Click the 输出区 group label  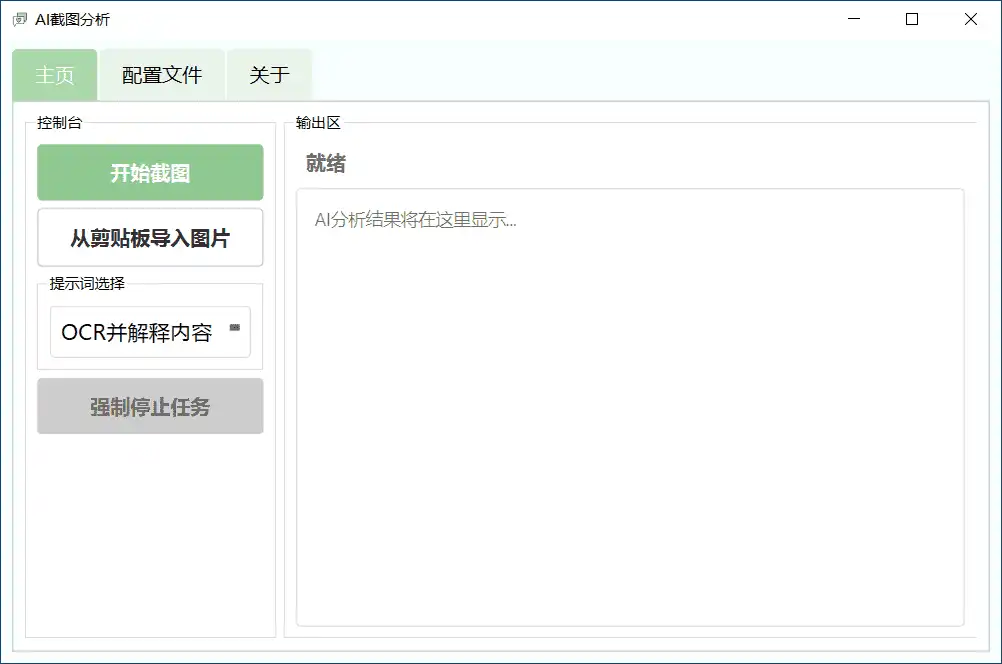pyautogui.click(x=318, y=123)
